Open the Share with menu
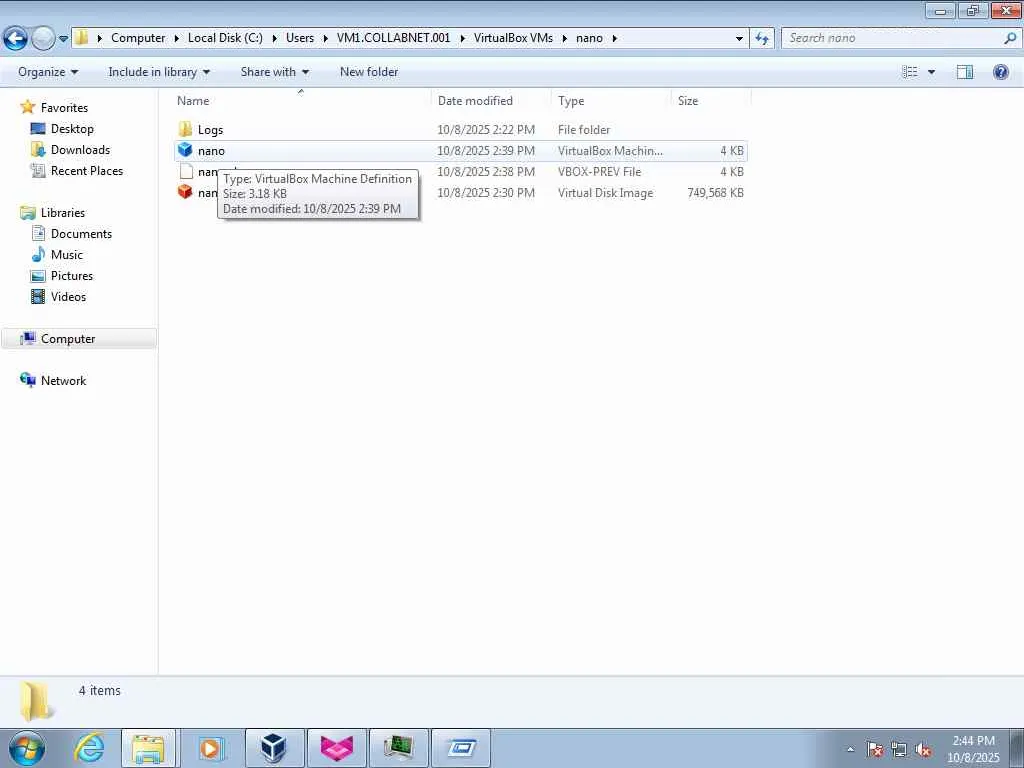 (x=274, y=72)
